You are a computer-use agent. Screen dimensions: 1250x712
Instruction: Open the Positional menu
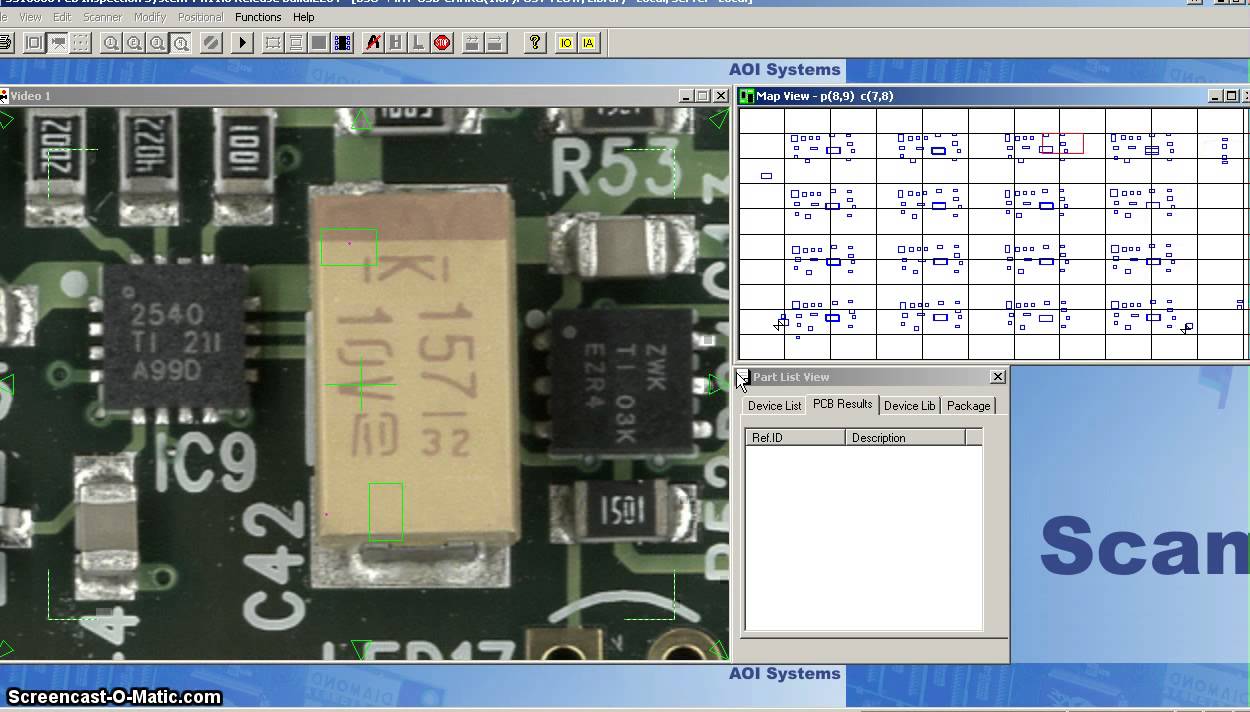200,17
